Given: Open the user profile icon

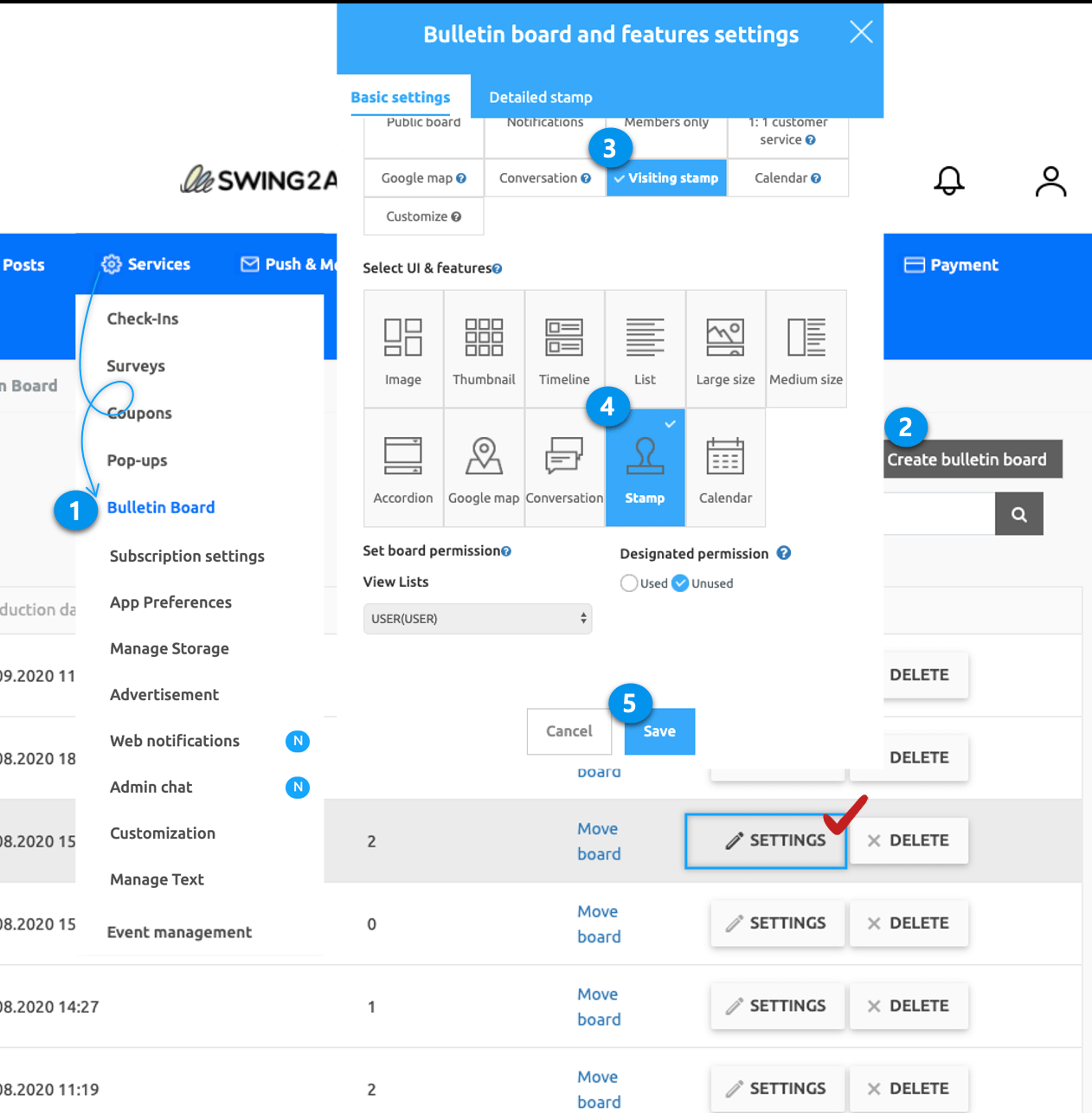Looking at the screenshot, I should 1050,181.
